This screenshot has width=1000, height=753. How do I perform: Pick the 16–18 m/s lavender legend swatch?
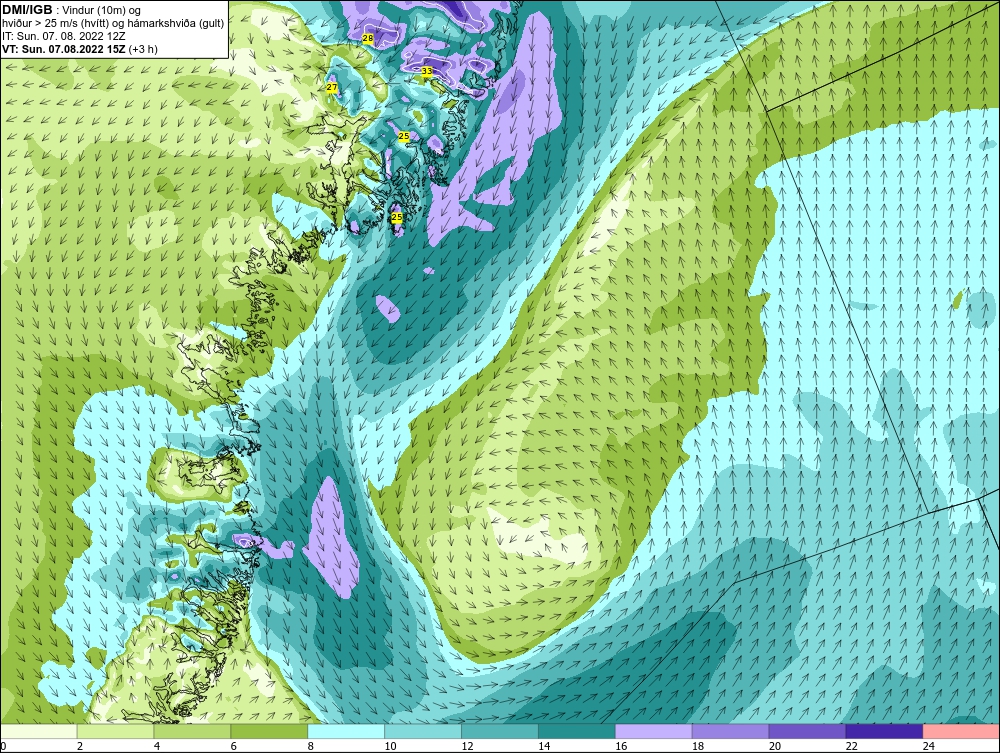(654, 731)
